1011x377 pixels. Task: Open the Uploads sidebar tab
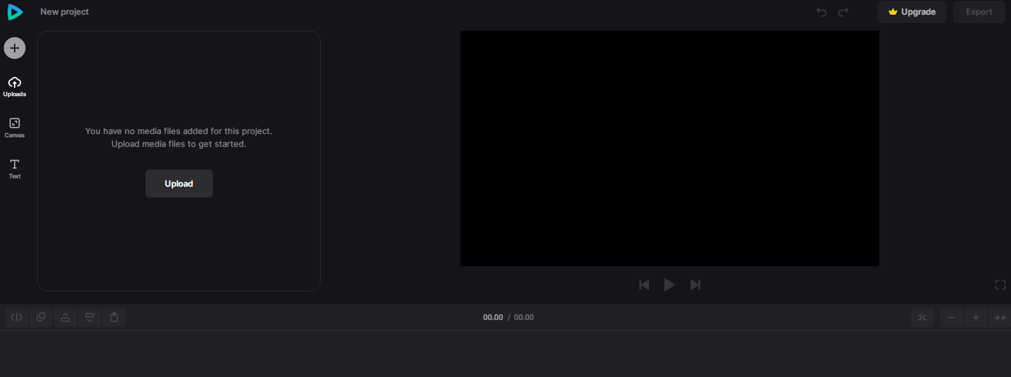(14, 86)
